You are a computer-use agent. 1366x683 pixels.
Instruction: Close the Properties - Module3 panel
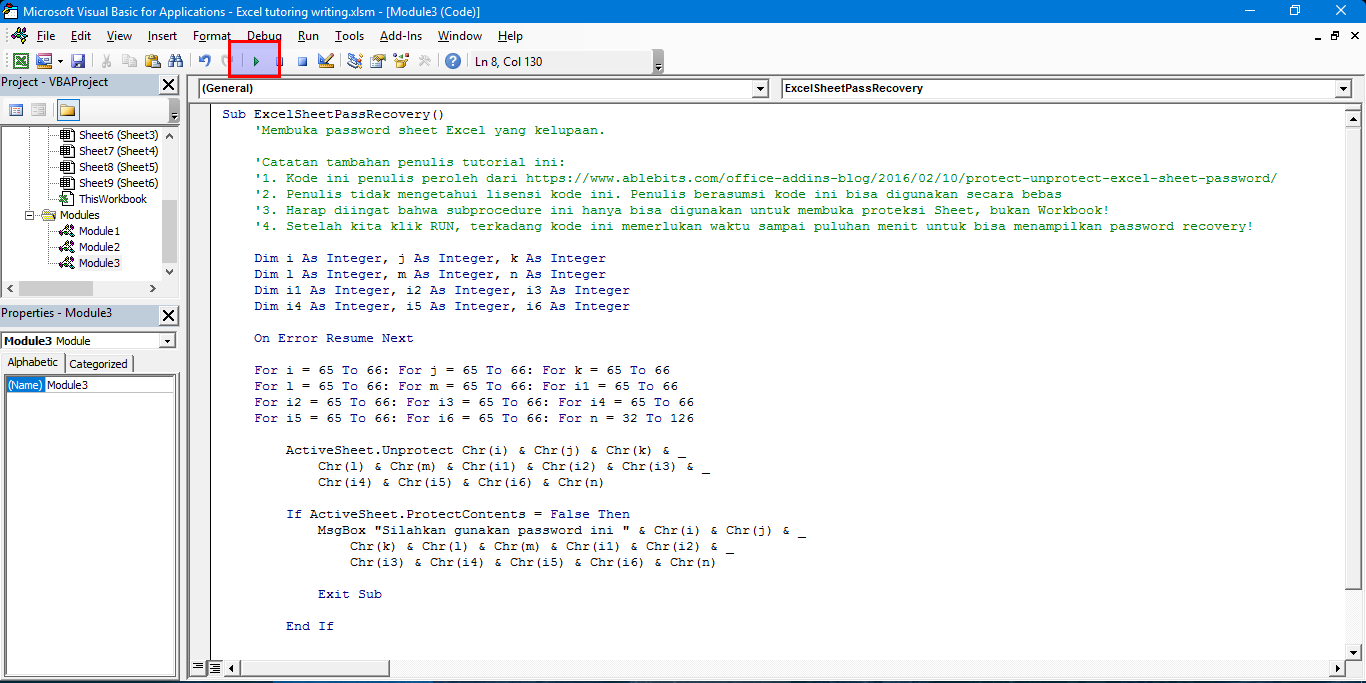point(169,315)
